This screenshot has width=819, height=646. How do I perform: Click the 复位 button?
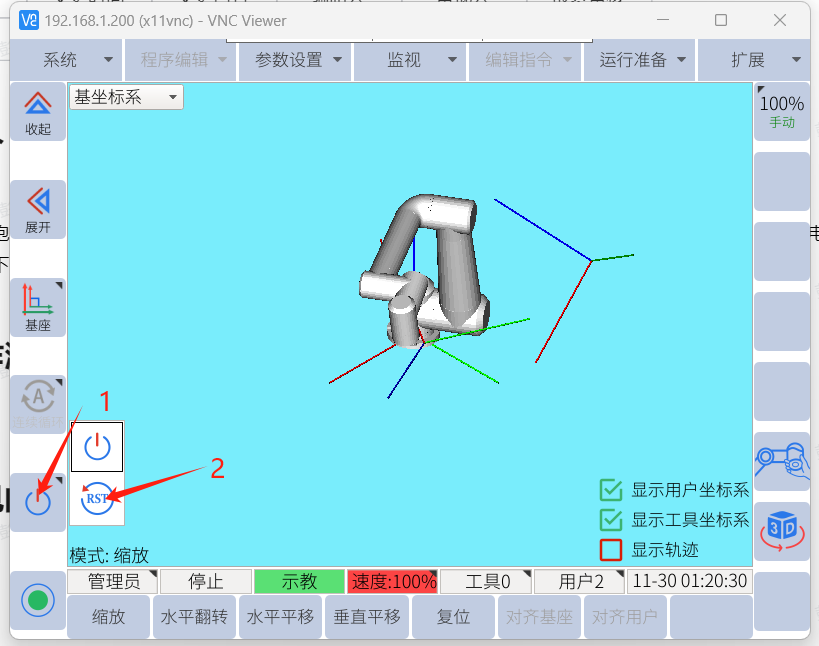453,617
